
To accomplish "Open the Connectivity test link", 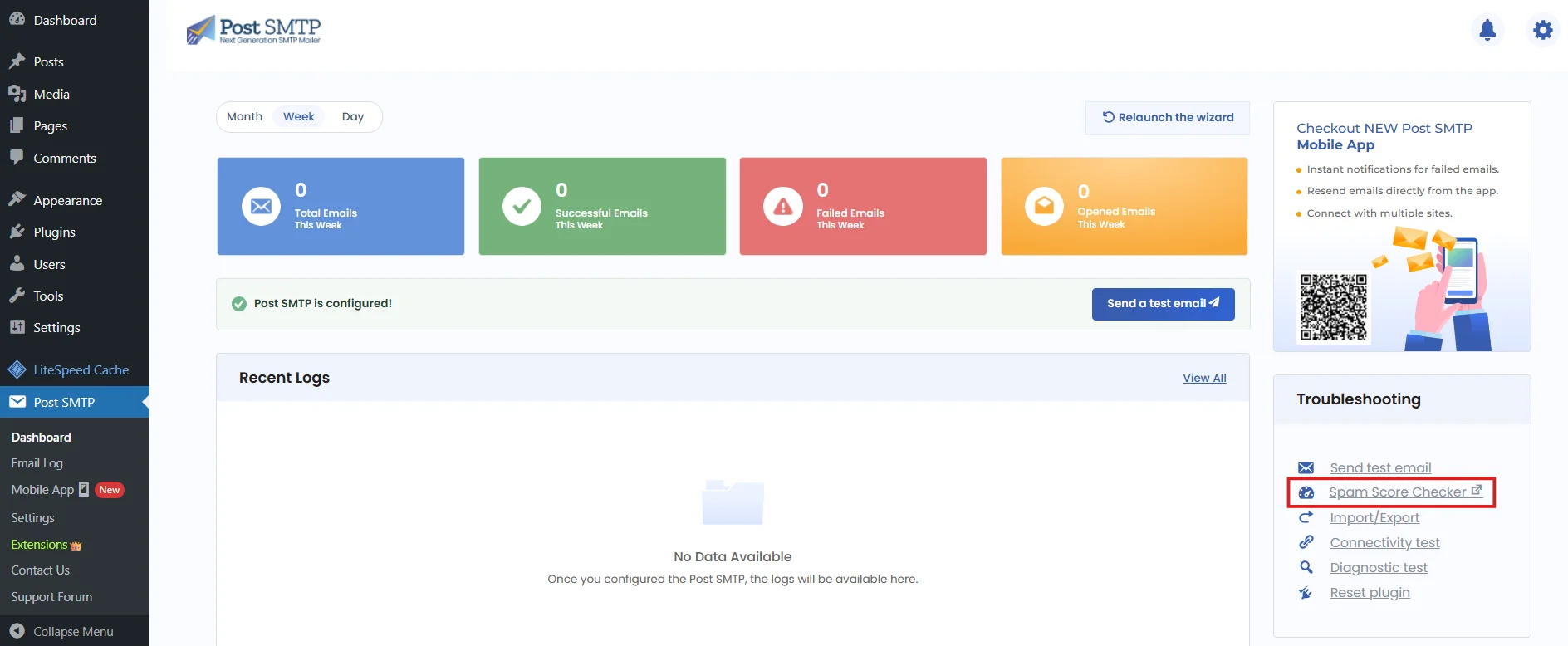I will click(x=1384, y=542).
